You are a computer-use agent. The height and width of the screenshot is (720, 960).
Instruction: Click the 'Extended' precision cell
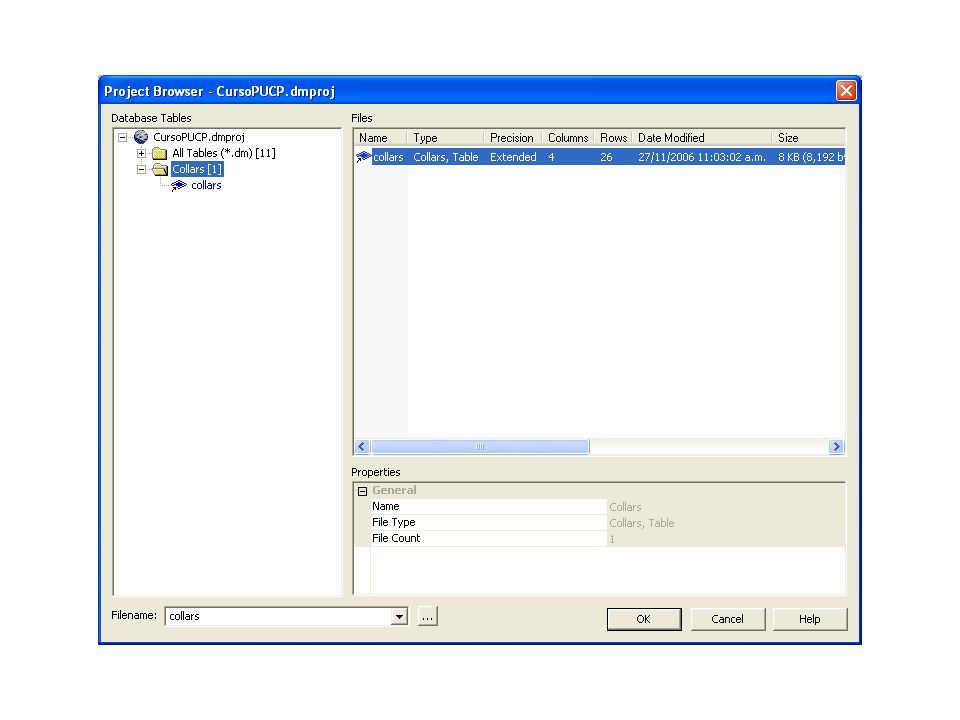click(513, 157)
